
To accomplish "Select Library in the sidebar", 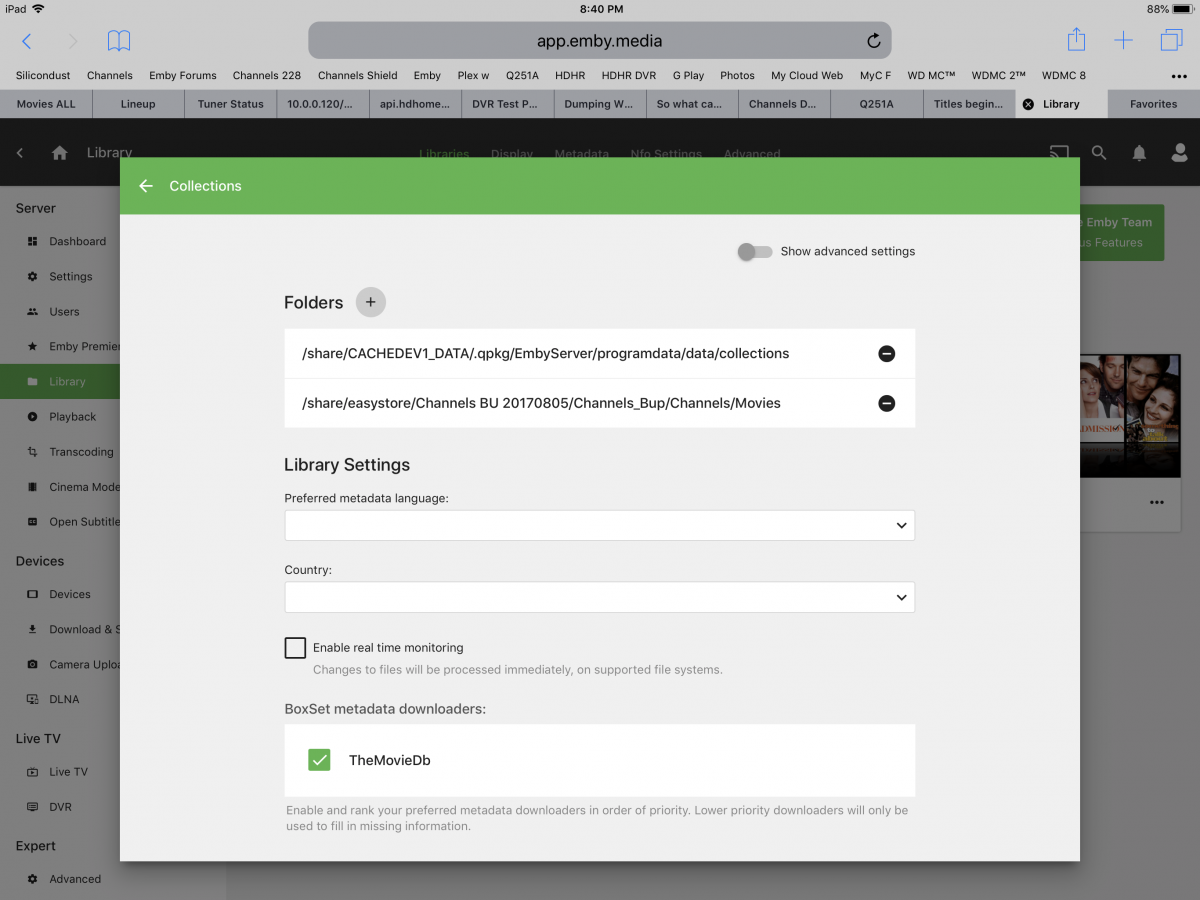I will point(60,382).
